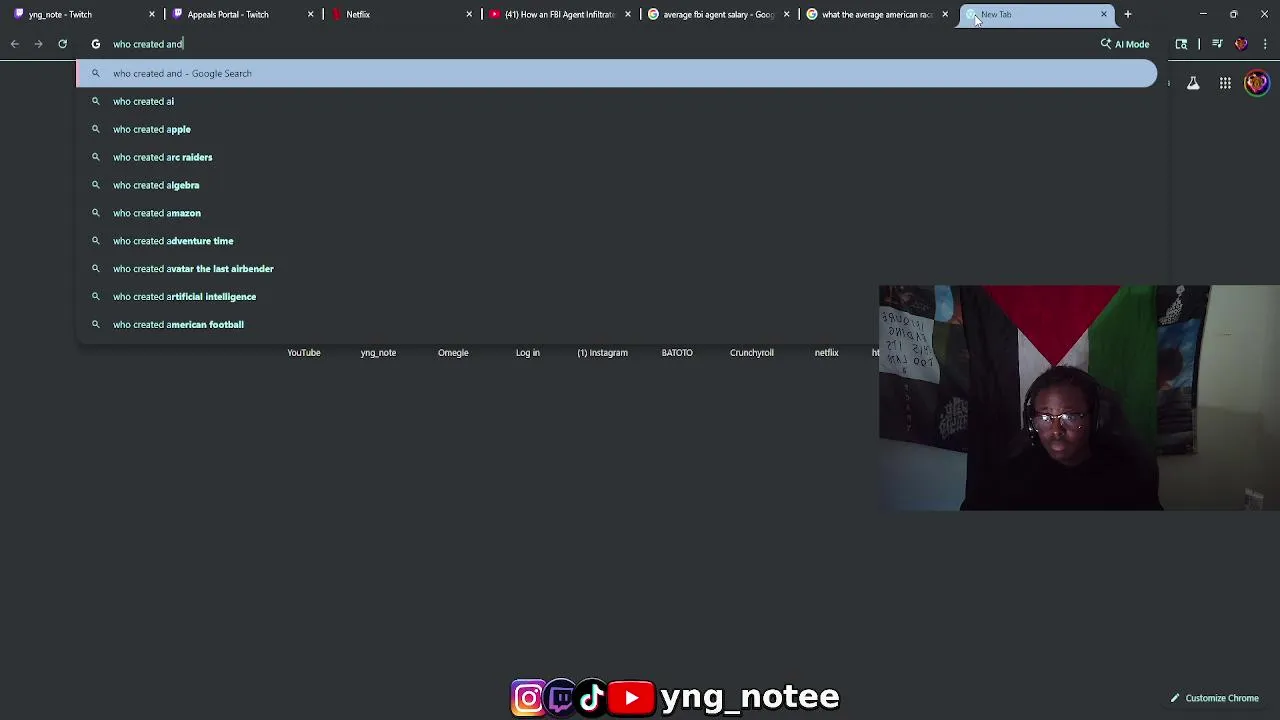The width and height of the screenshot is (1280, 720).
Task: Pick the 'who created algebra' suggestion
Action: point(616,185)
